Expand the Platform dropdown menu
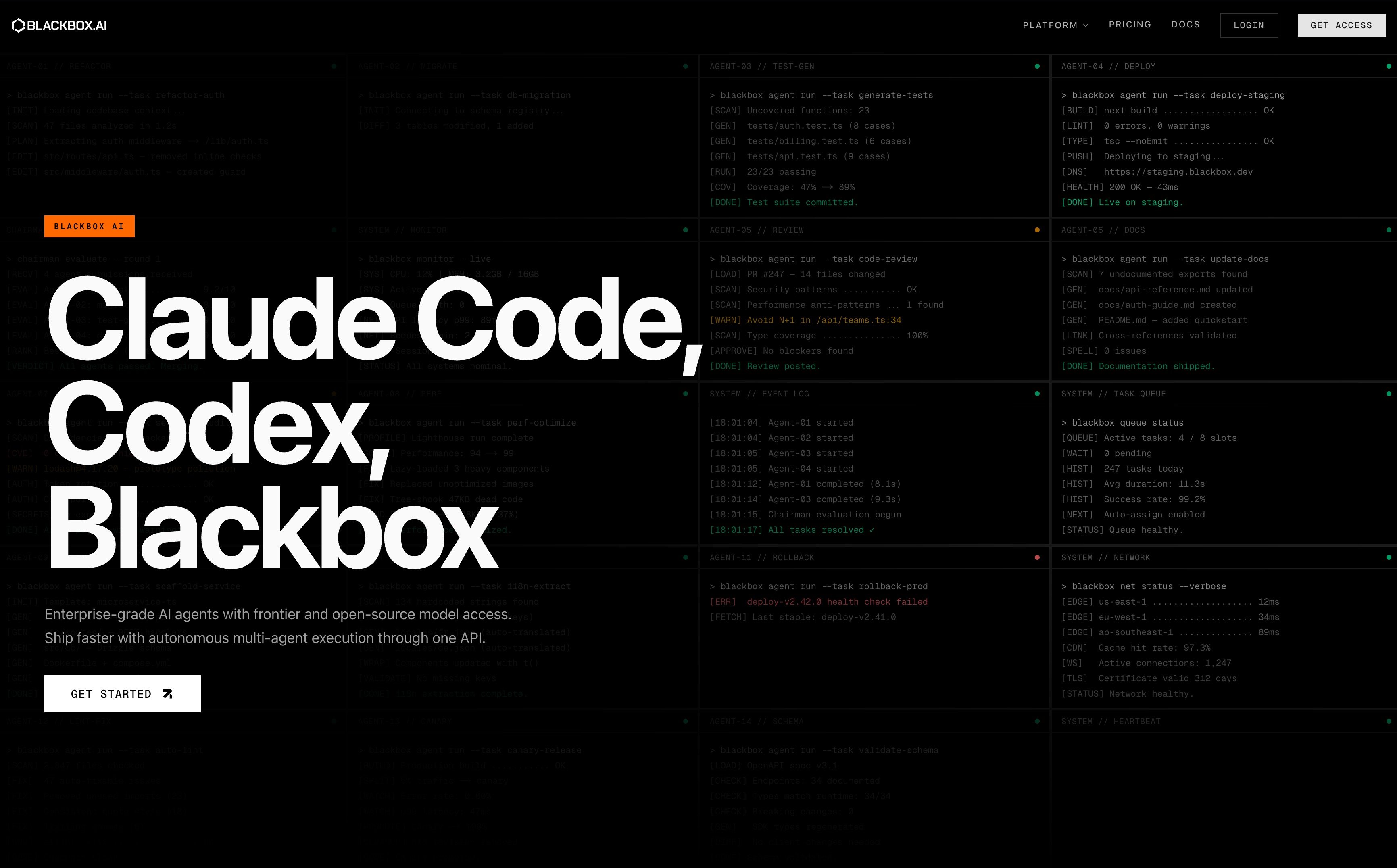 (1055, 25)
